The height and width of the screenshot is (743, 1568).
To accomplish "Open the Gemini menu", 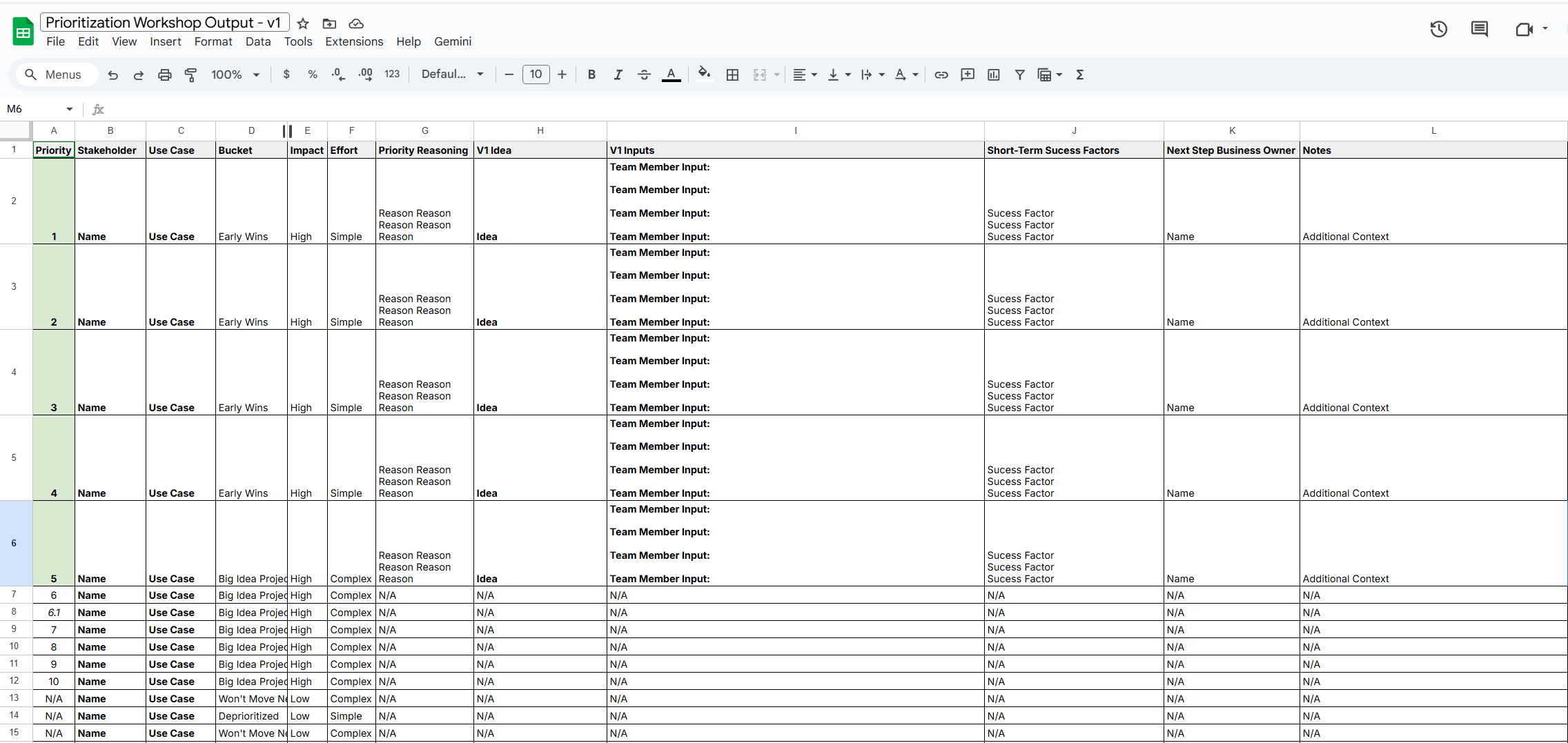I will 452,41.
